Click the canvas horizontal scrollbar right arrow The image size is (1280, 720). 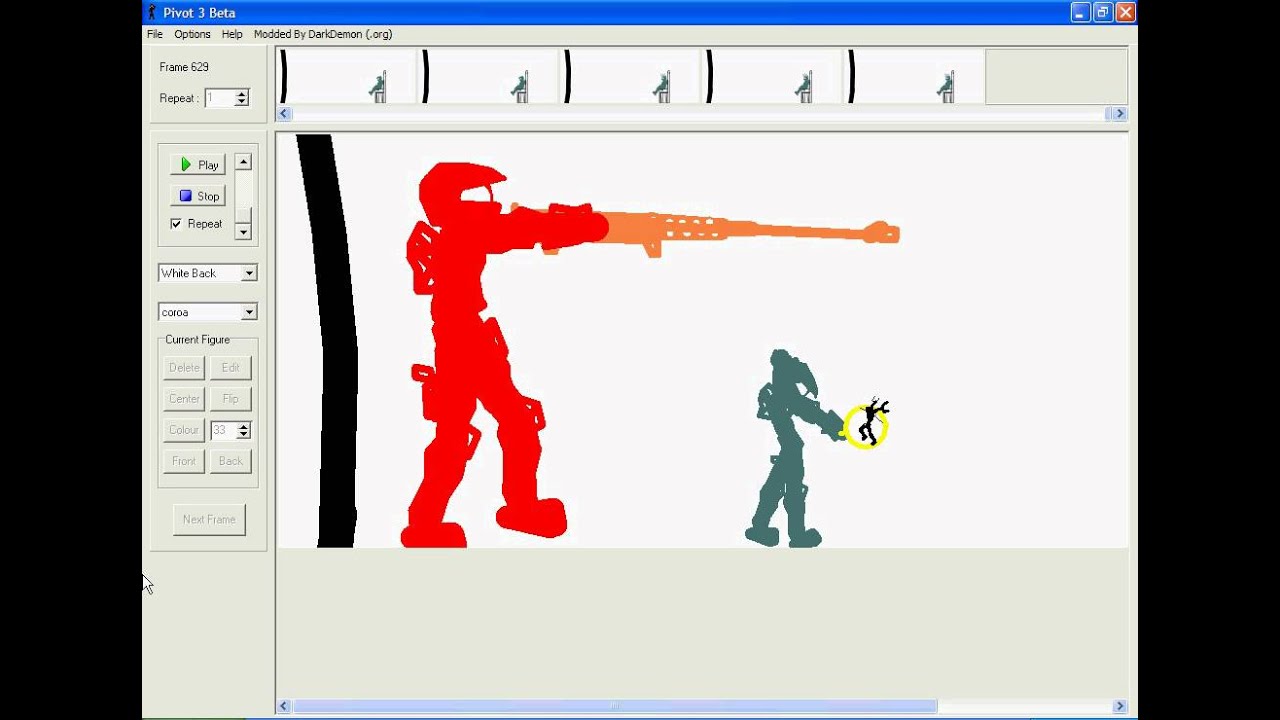1120,706
